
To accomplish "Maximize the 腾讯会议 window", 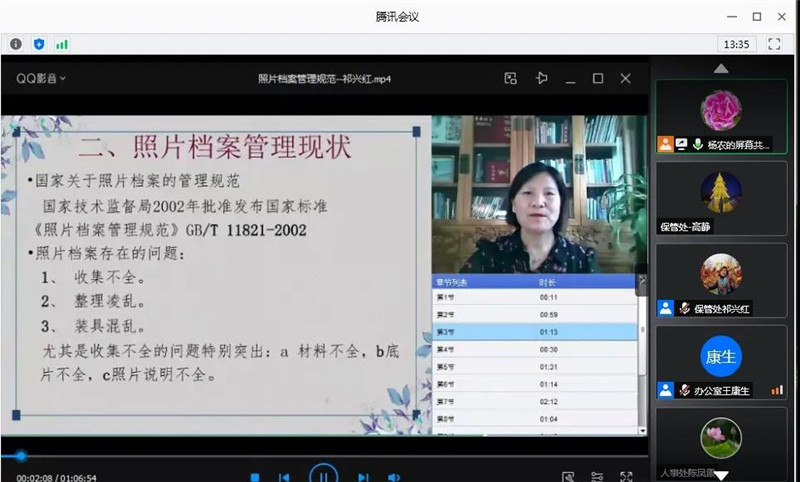I will tap(757, 17).
